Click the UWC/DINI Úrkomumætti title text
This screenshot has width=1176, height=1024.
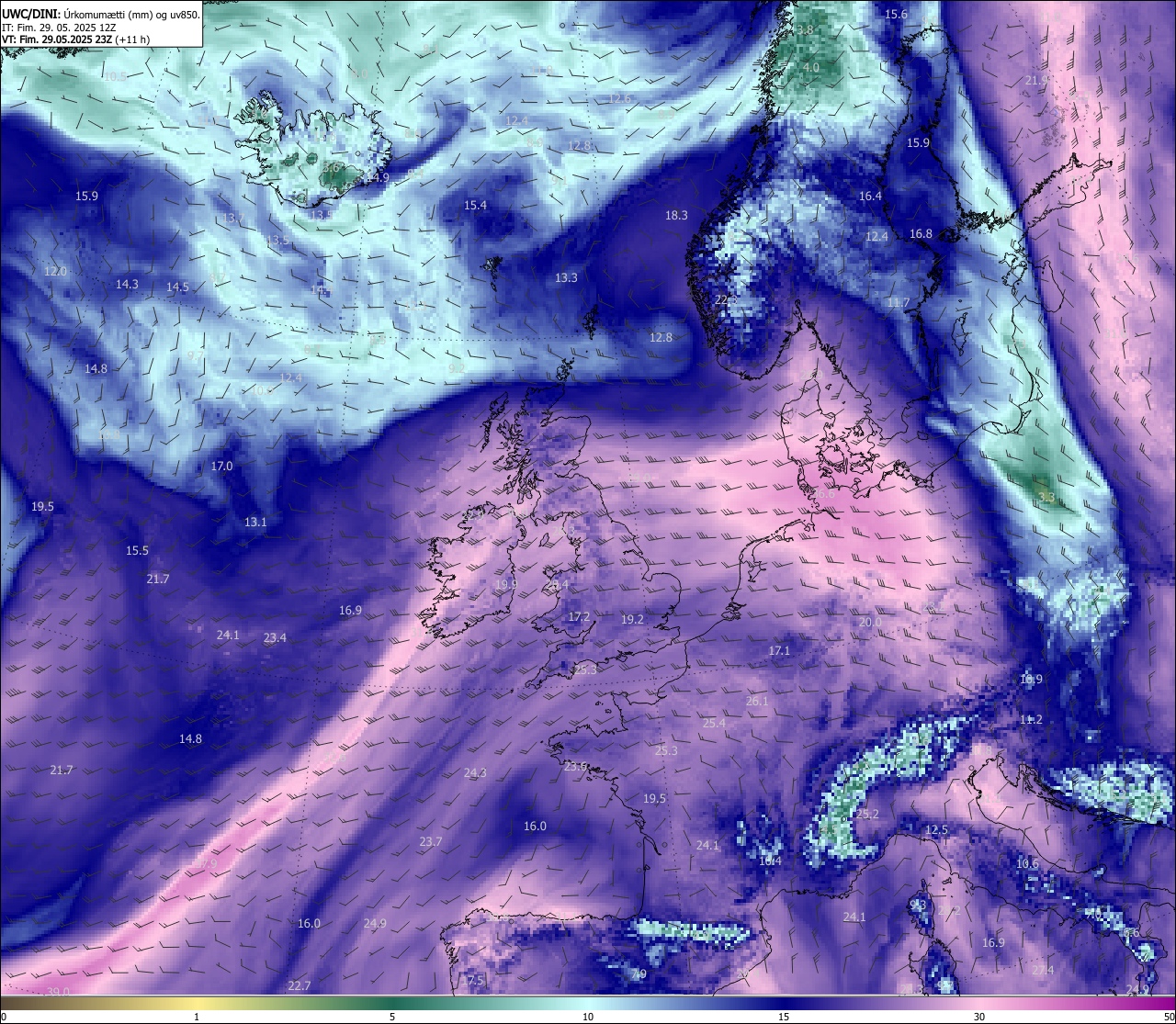pos(100,14)
